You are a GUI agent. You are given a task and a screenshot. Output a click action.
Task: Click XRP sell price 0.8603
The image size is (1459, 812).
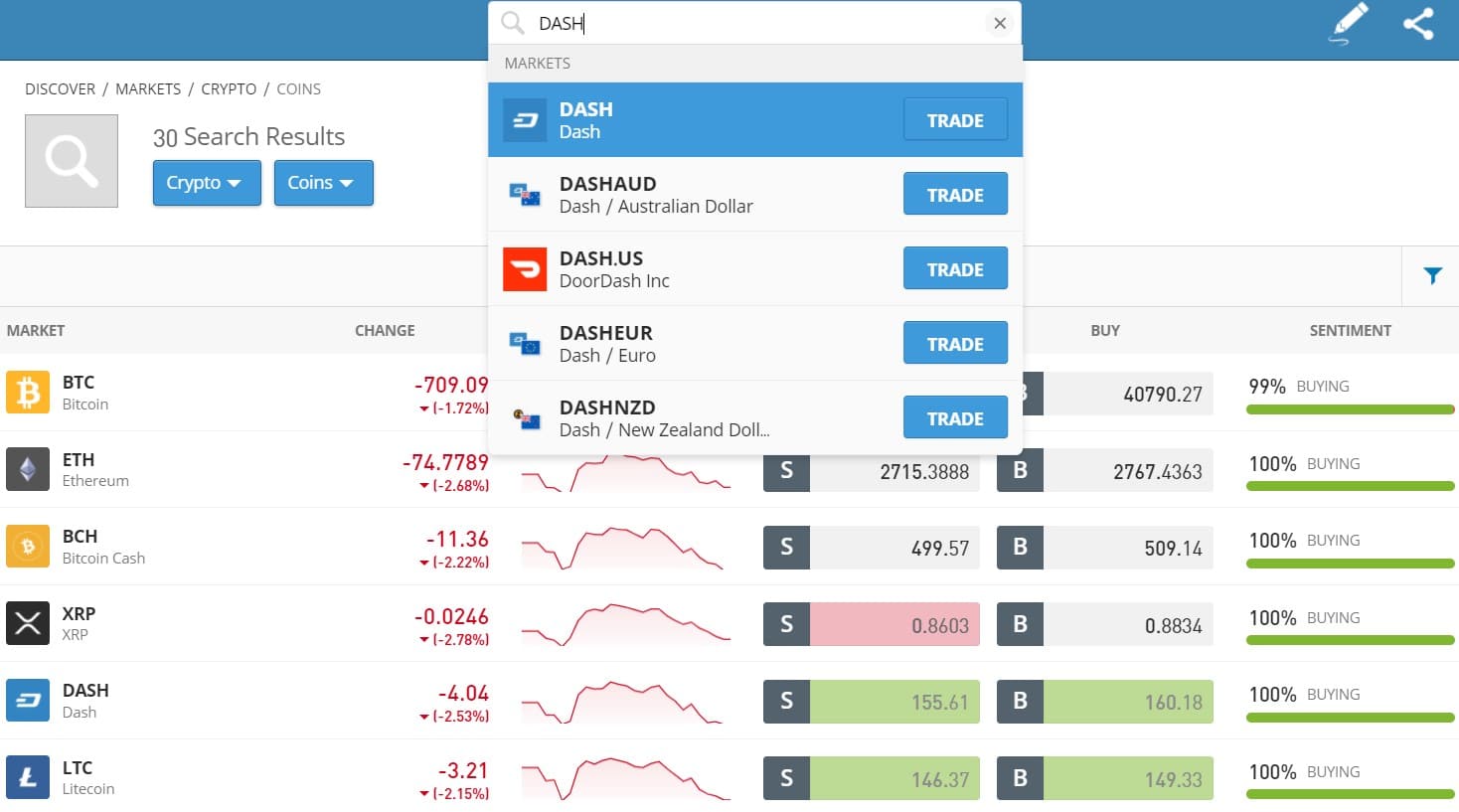[x=894, y=625]
